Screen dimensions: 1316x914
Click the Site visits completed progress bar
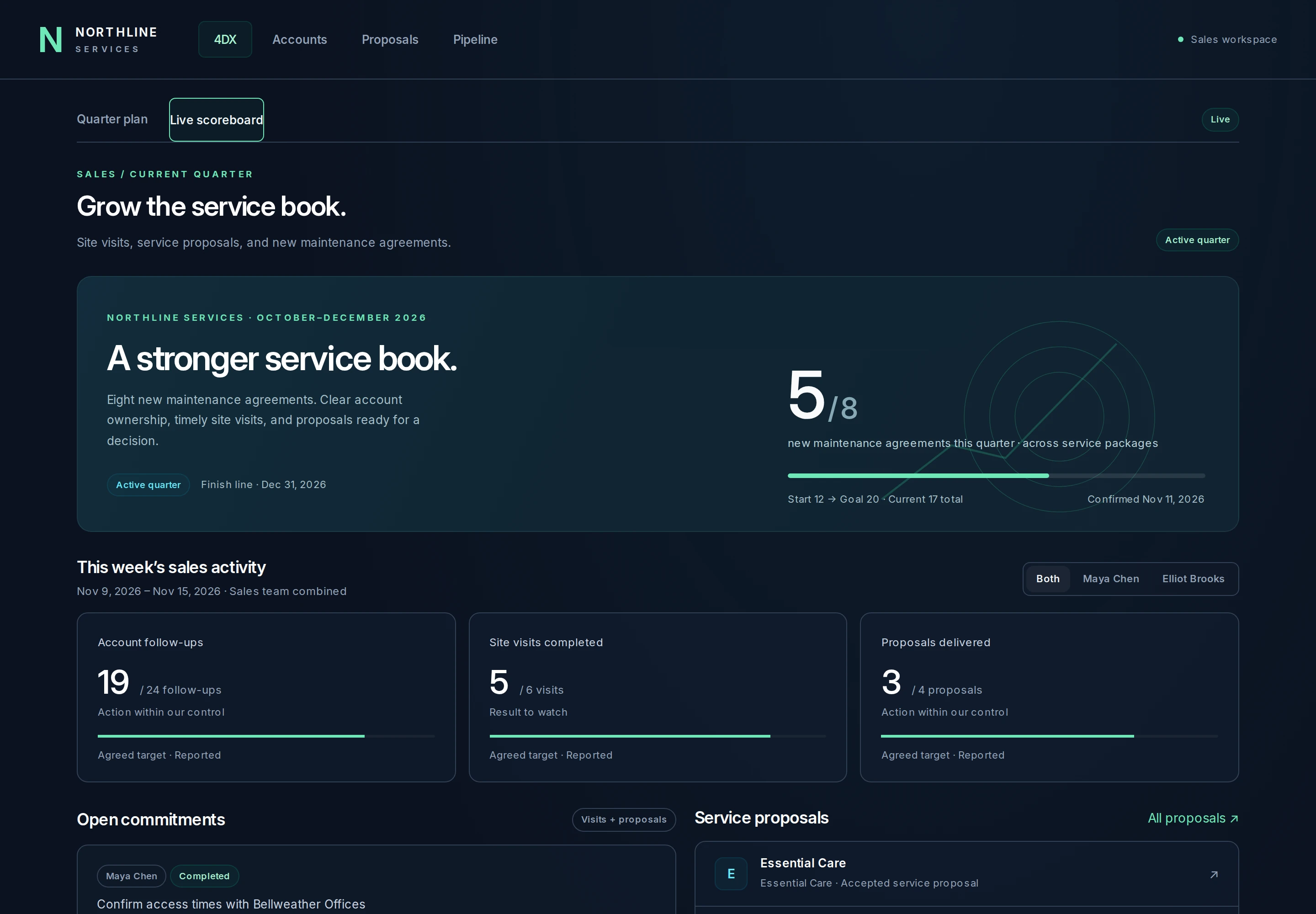click(658, 737)
